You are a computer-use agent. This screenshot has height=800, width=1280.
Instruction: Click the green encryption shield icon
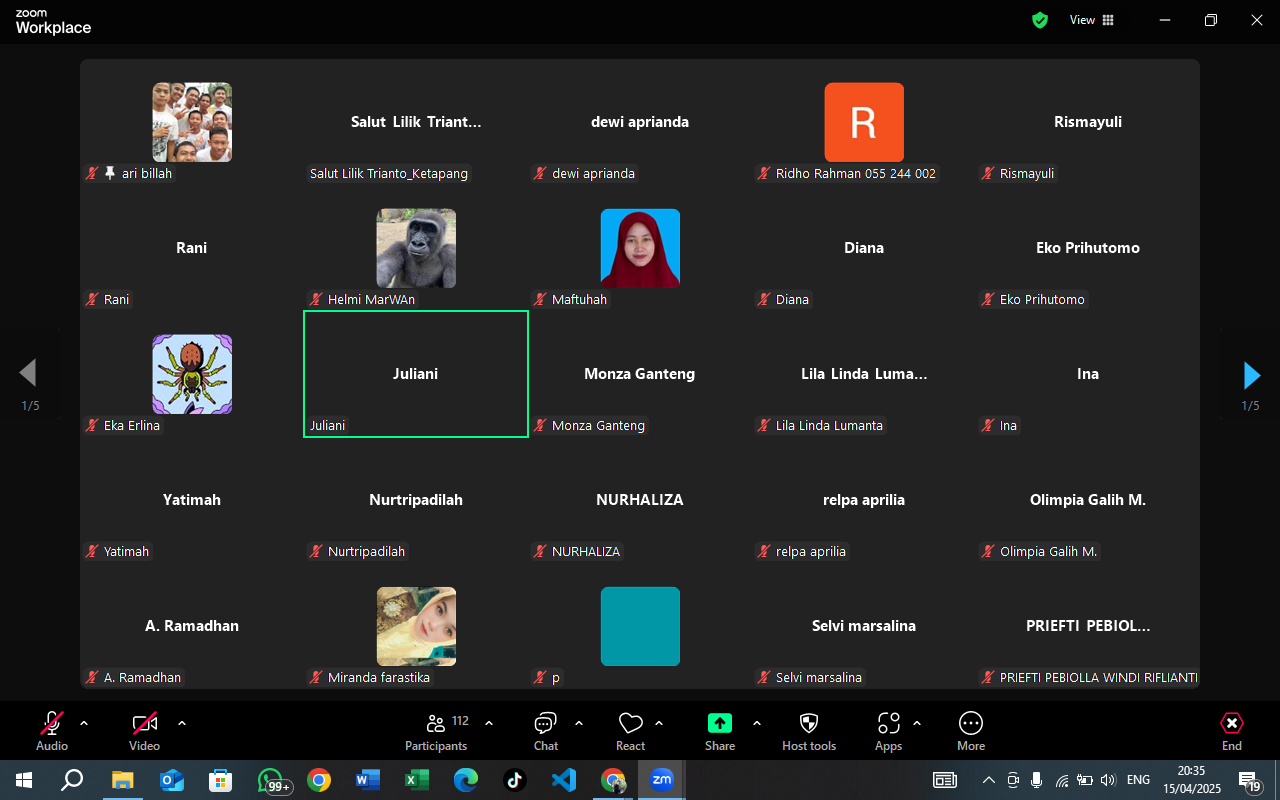(x=1040, y=20)
